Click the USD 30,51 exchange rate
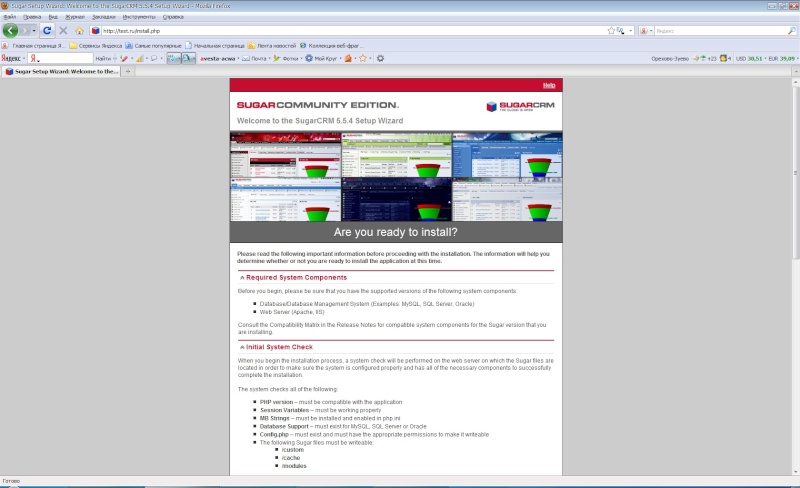 [x=748, y=58]
